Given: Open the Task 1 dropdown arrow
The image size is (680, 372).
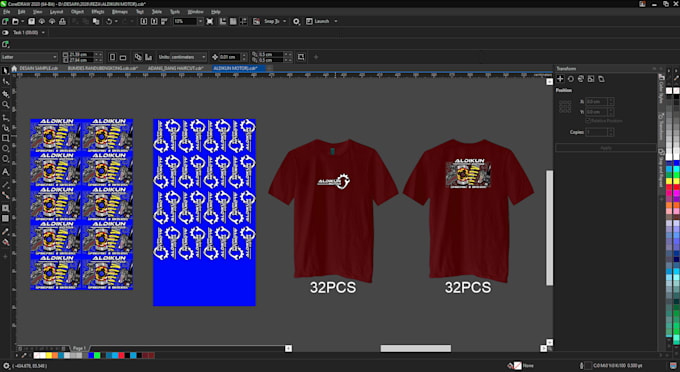Looking at the screenshot, I should (x=43, y=33).
